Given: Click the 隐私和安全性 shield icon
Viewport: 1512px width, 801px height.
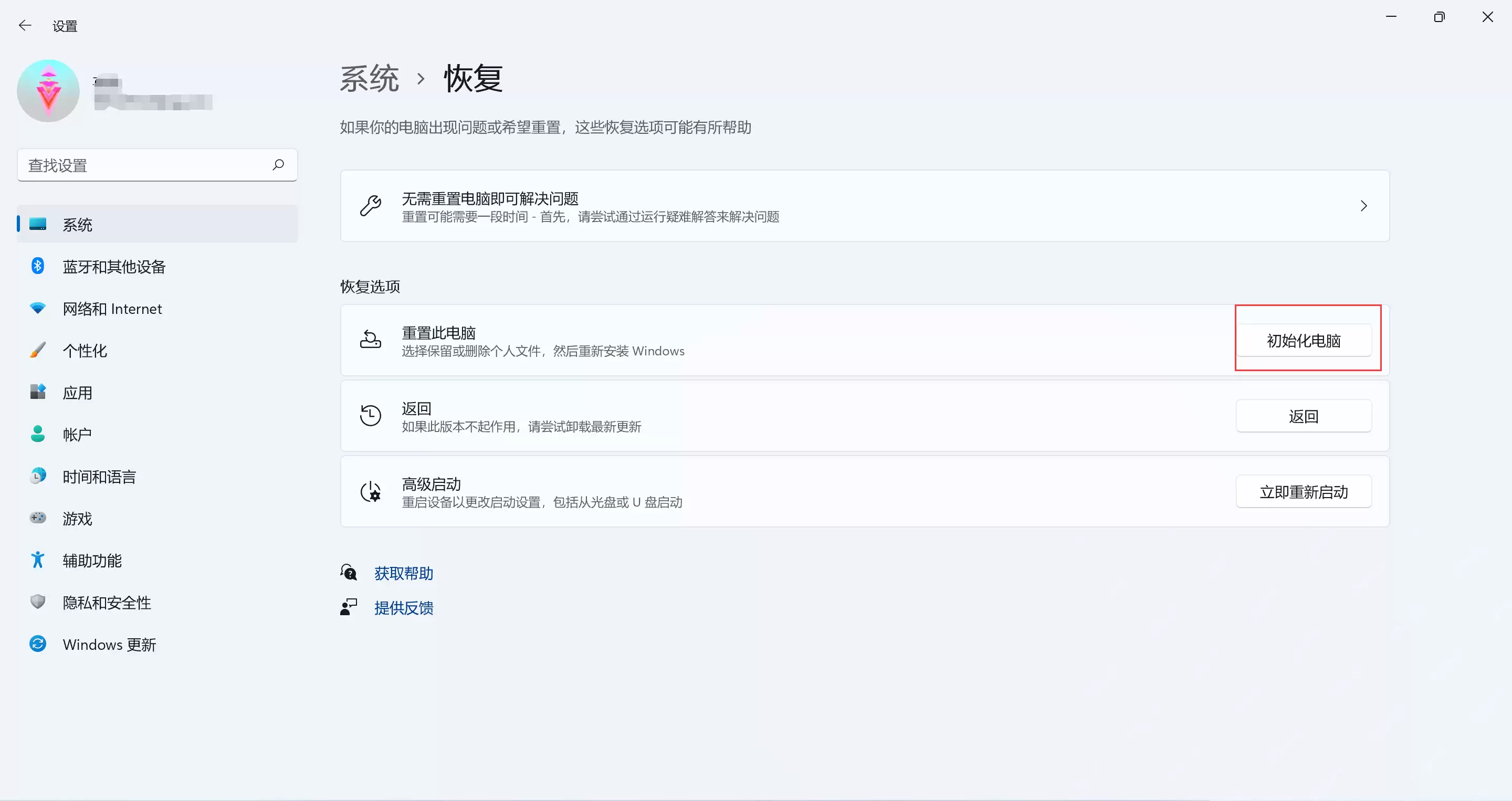Looking at the screenshot, I should point(38,602).
